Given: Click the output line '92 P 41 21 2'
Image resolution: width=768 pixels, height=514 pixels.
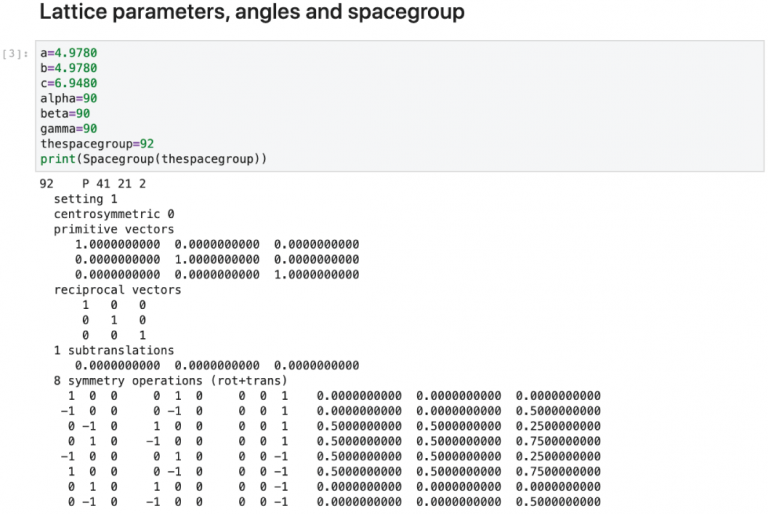Looking at the screenshot, I should (93, 184).
